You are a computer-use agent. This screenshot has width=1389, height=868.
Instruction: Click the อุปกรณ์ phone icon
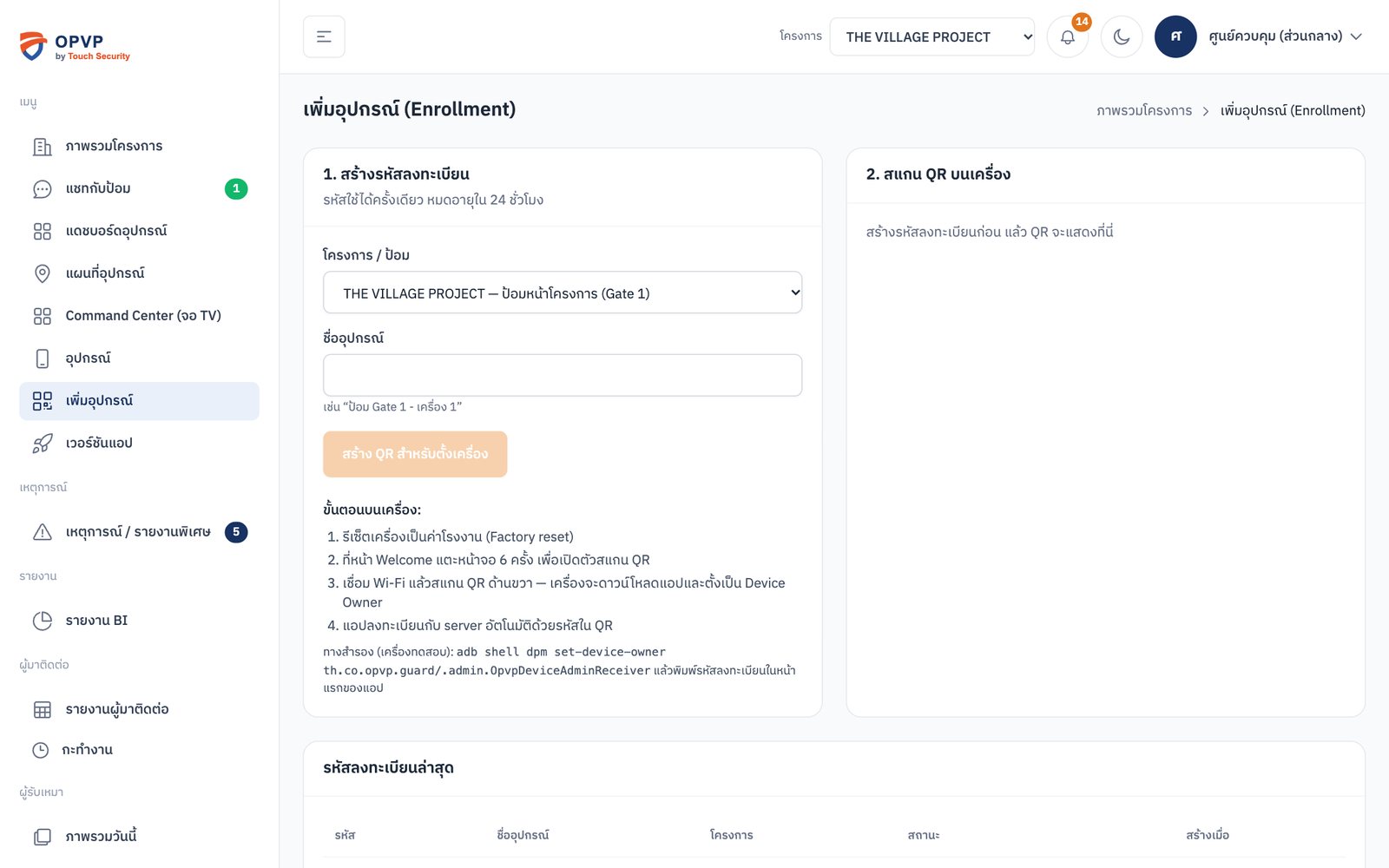42,358
